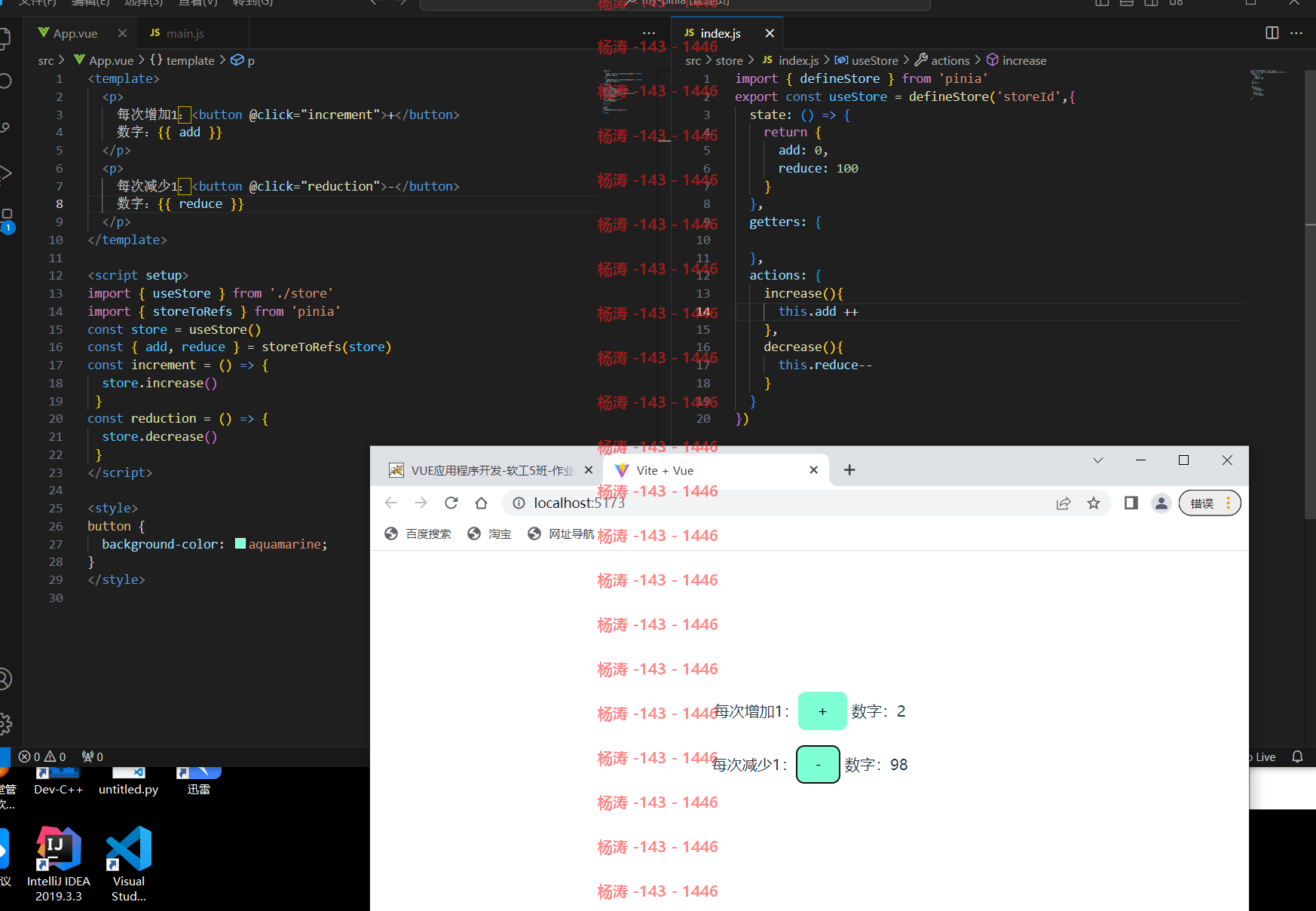Open the browser side panel
Screen dimensions: 1316x911
tap(1131, 503)
